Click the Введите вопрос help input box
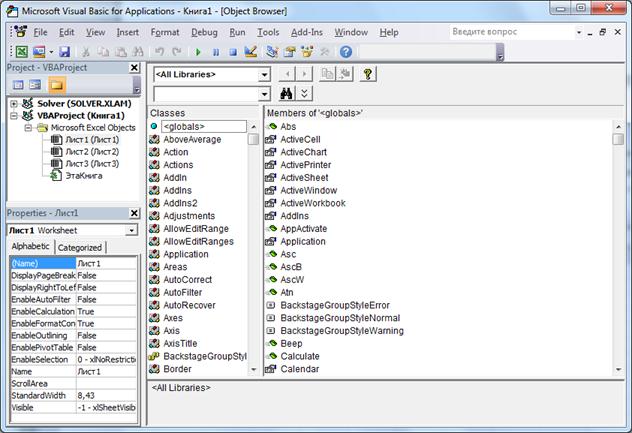 [x=512, y=32]
